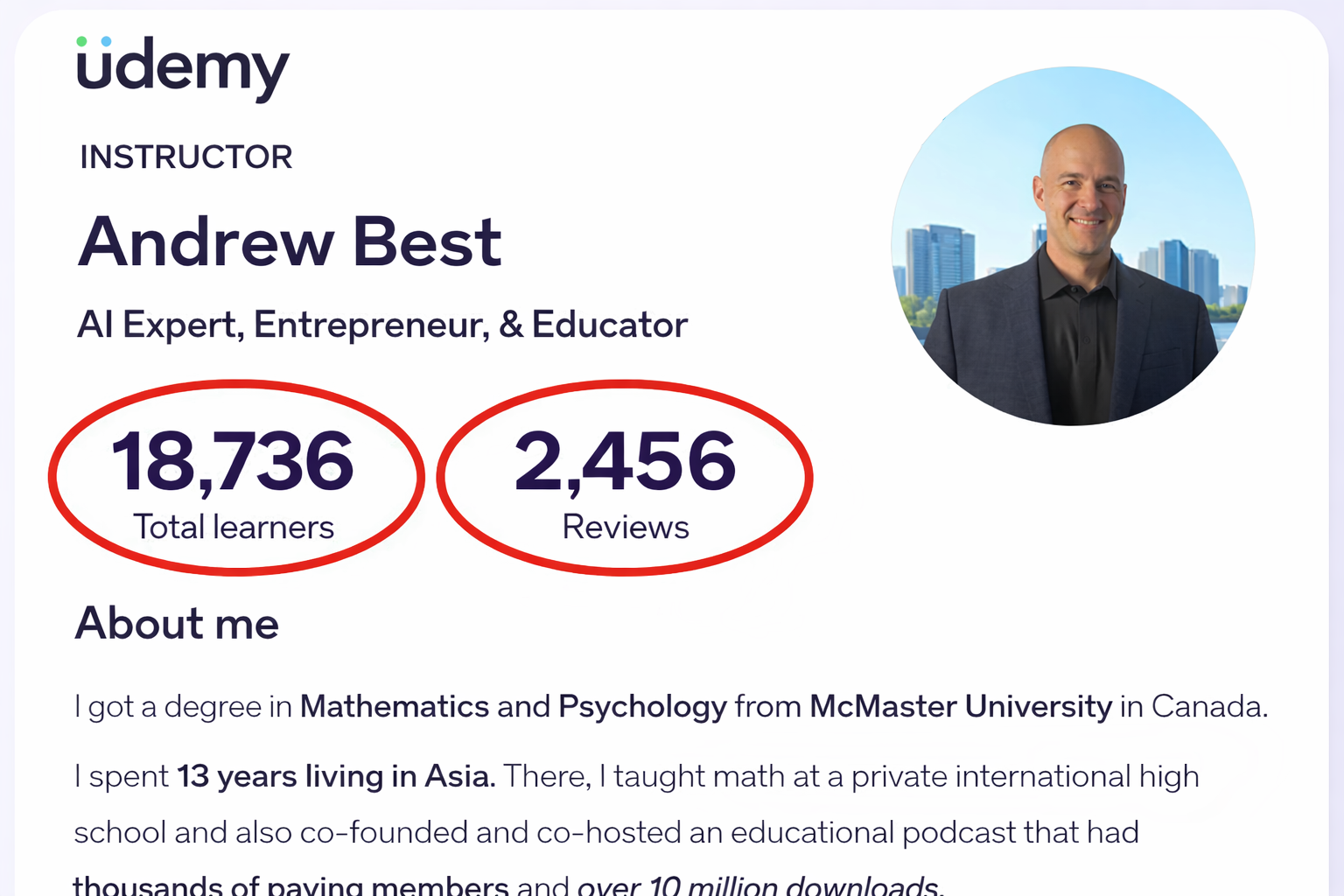
Task: Click the McMaster University text
Action: pos(960,706)
